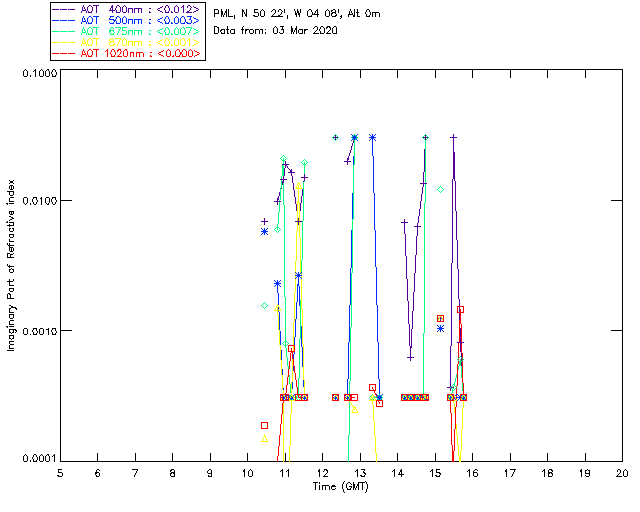
Task: Select the 0.0001 y-axis tick label
Action: pyautogui.click(x=38, y=459)
